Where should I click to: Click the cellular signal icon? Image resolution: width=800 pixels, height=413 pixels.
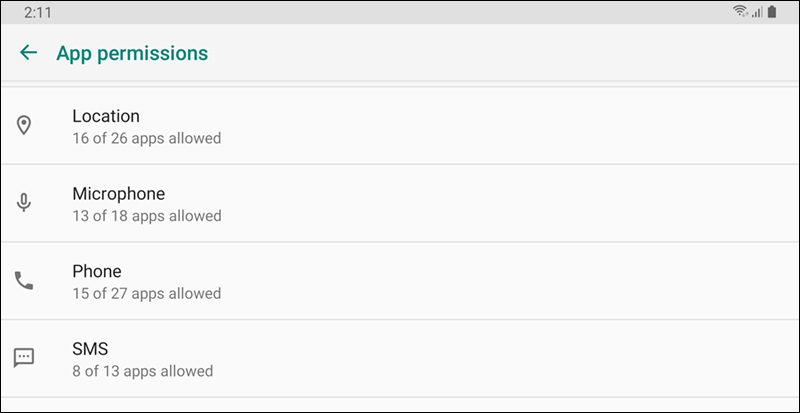(x=757, y=11)
